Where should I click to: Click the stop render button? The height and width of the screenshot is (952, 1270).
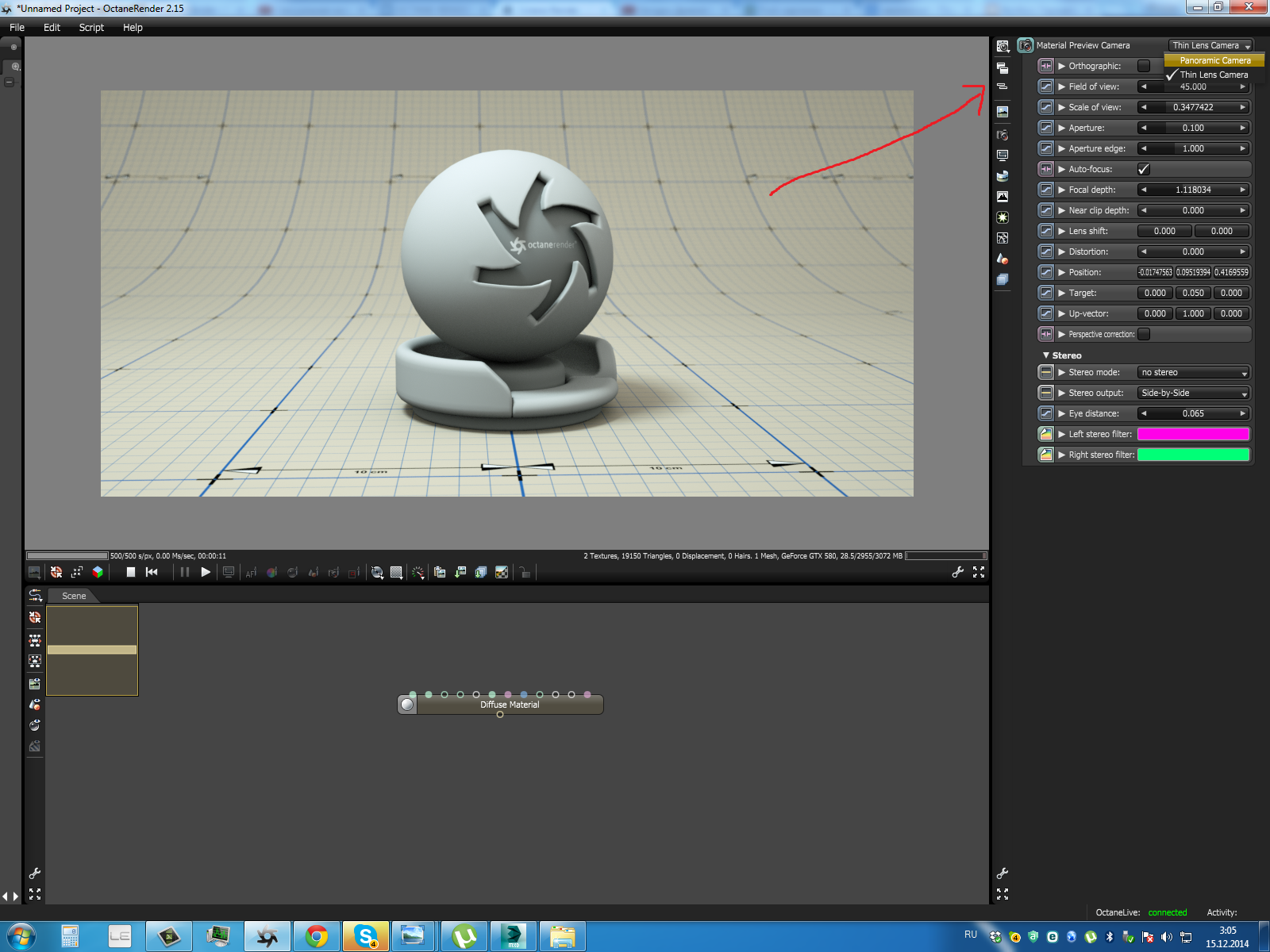tap(131, 572)
